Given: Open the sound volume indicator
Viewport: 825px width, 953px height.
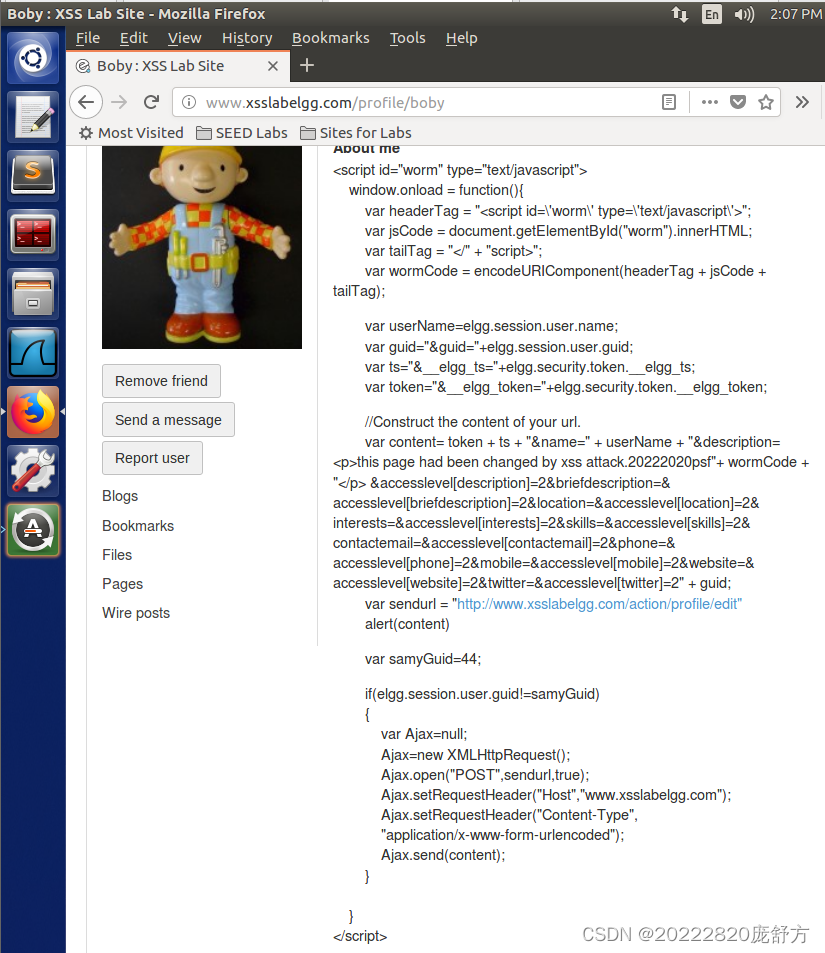Looking at the screenshot, I should pos(744,14).
